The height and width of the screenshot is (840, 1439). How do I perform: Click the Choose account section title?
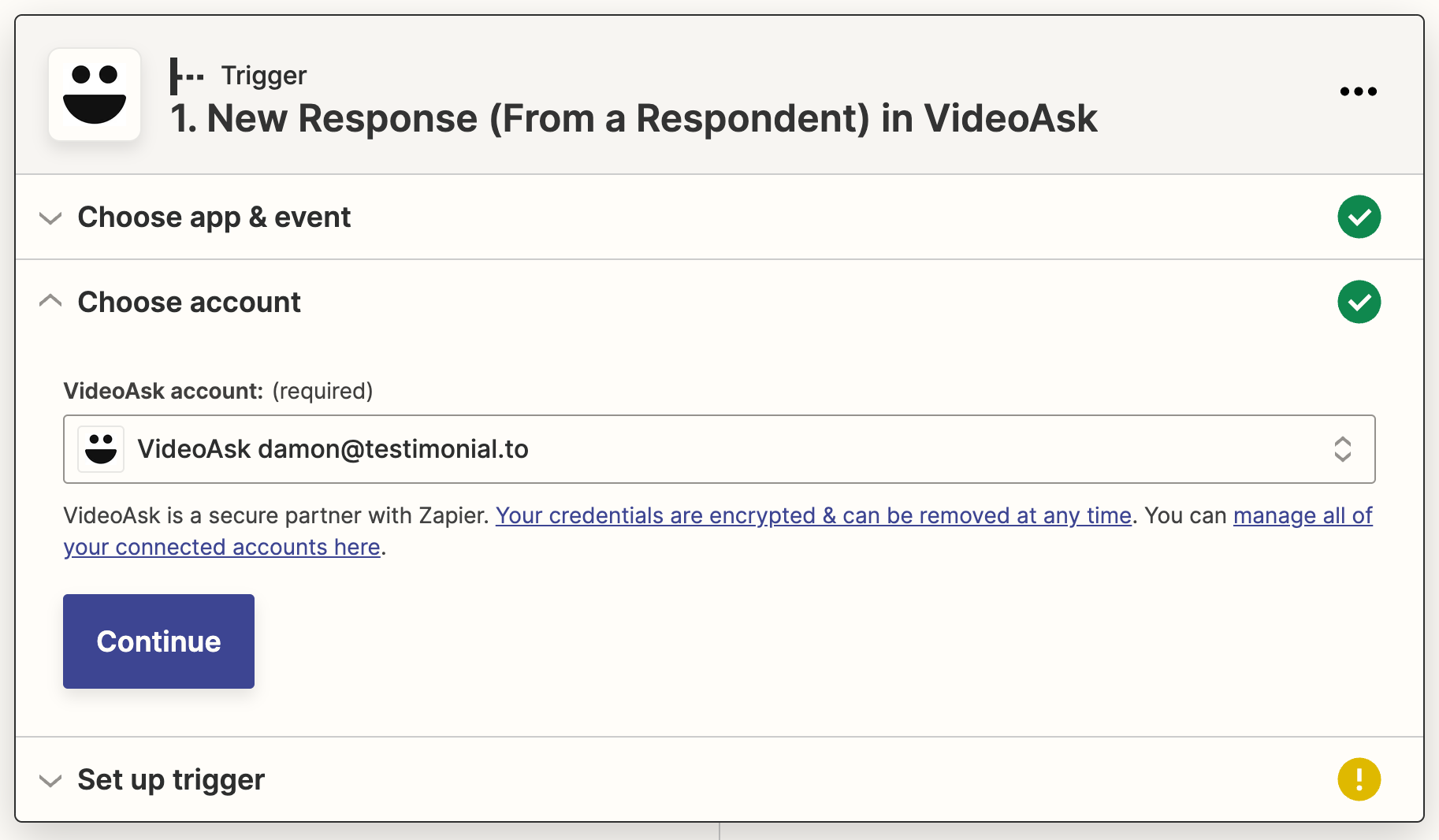189,302
